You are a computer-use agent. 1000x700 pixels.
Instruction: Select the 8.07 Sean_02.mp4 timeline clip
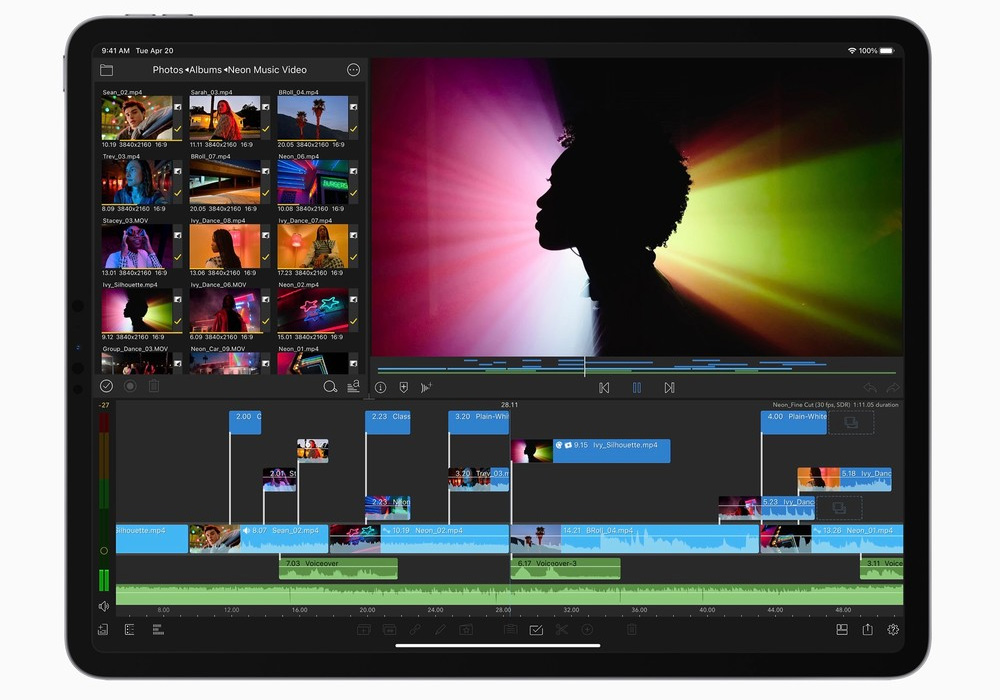(x=258, y=539)
